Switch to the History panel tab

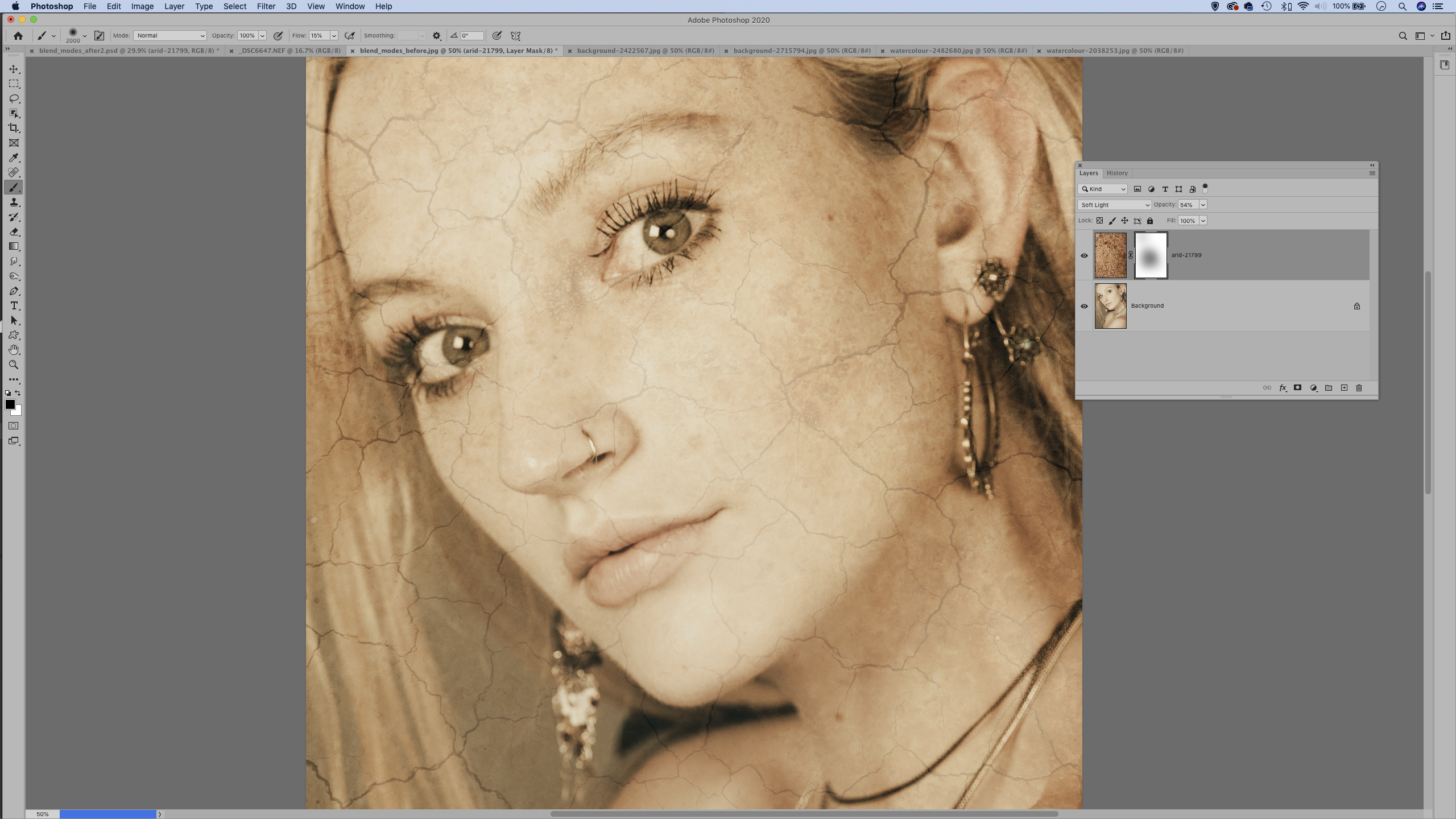tap(1117, 173)
